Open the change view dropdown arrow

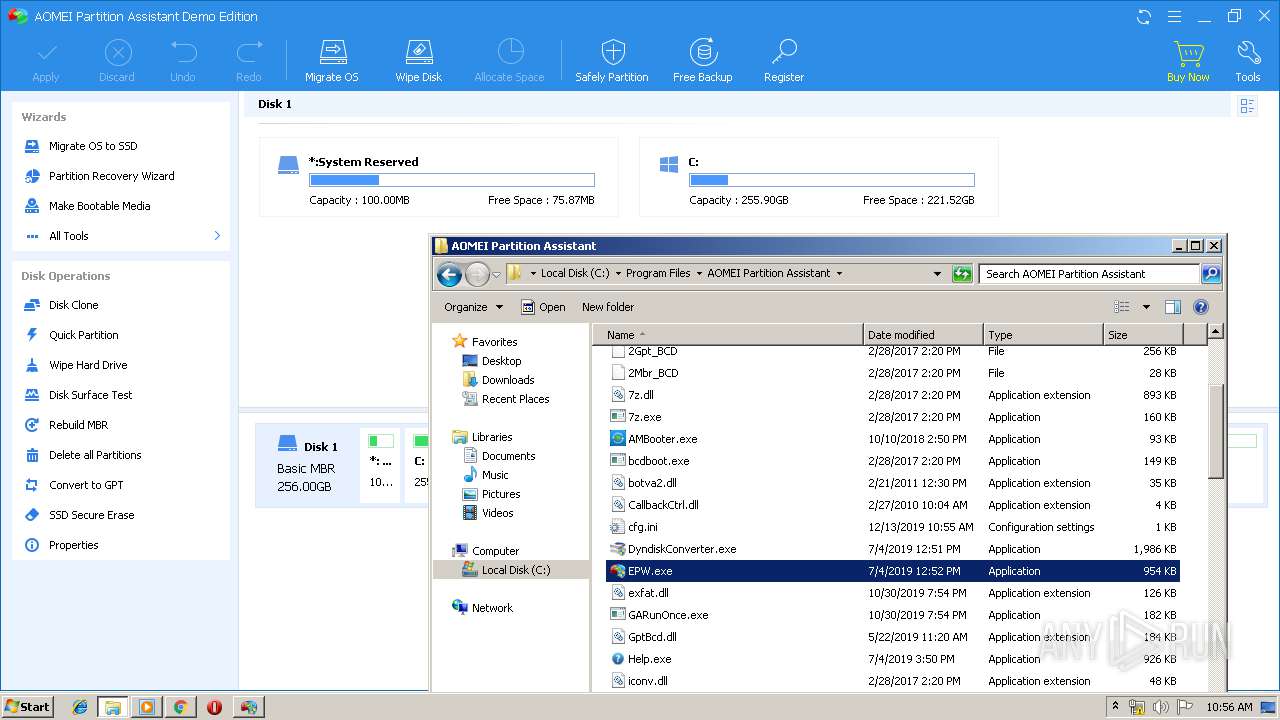(x=1146, y=307)
